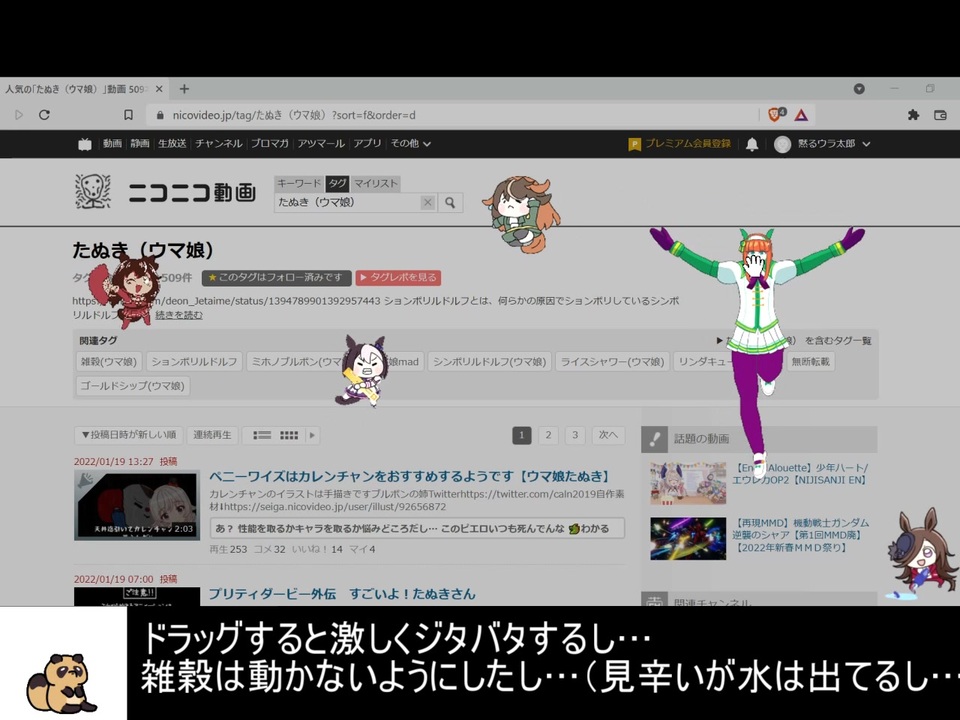Image resolution: width=960 pixels, height=720 pixels.
Task: Select the タグ search tab
Action: 337,184
